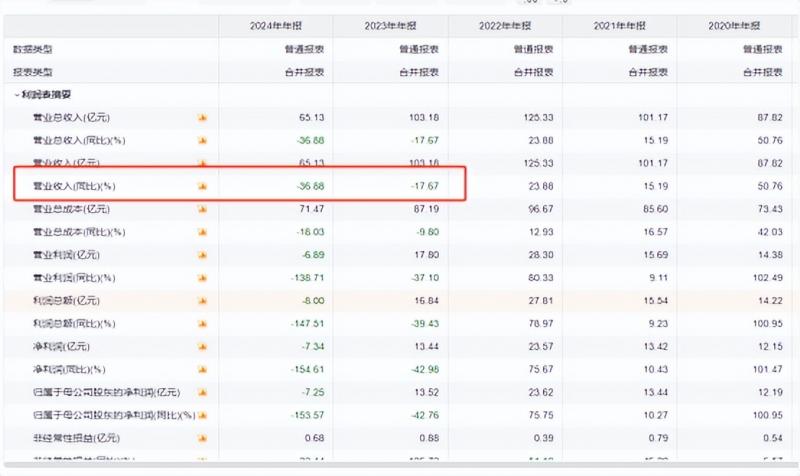Click 普通报表 under 2024年年报
The width and height of the screenshot is (800, 476).
click(x=304, y=49)
